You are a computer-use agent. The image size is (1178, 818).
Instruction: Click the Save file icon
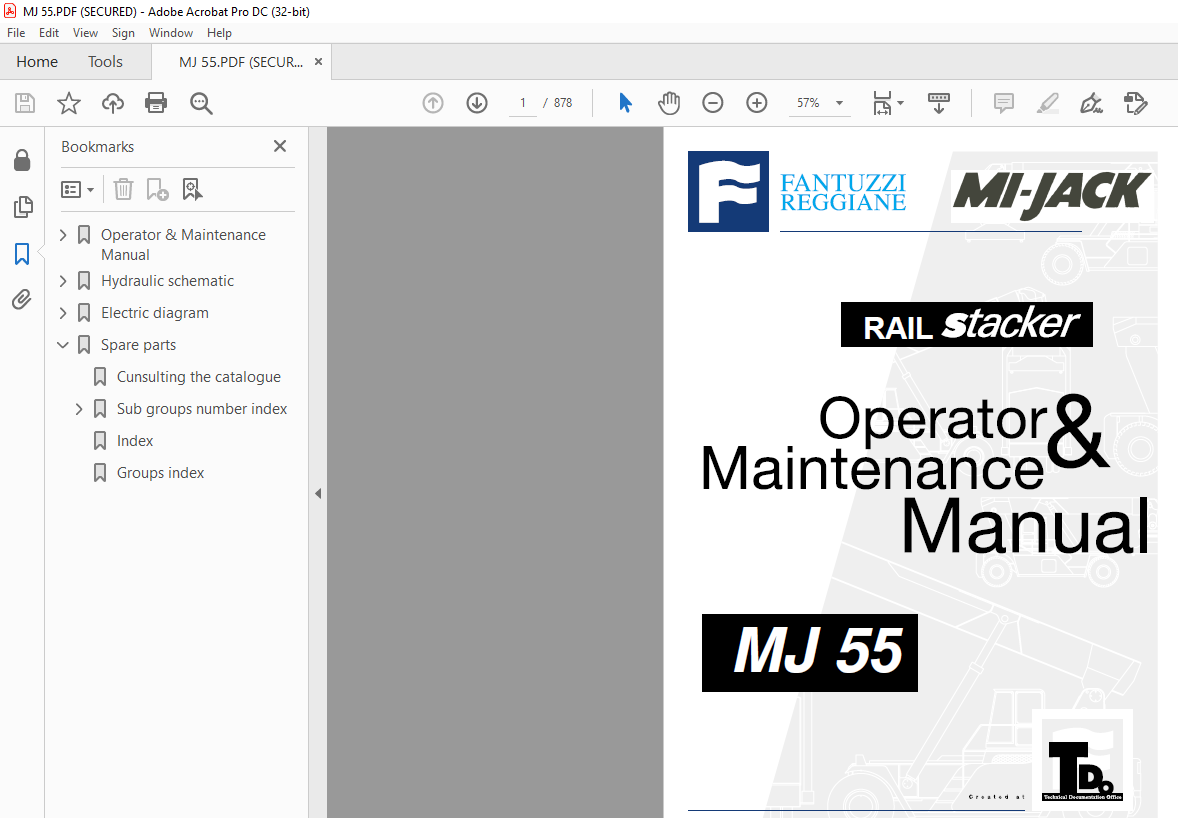pos(25,103)
